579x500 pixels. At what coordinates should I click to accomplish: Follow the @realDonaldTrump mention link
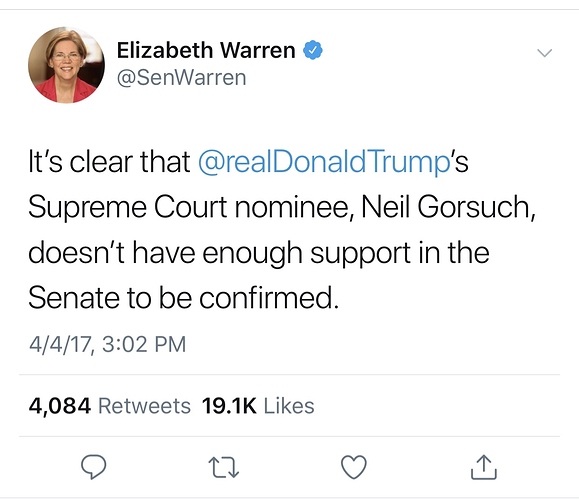pos(324,162)
